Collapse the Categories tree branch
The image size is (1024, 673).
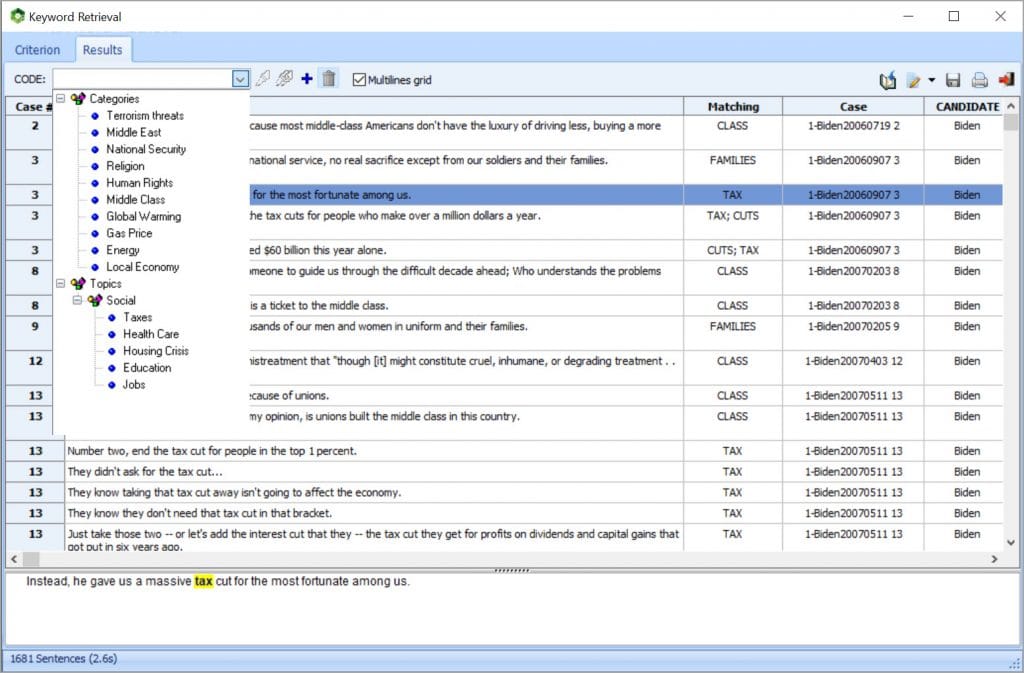click(x=62, y=99)
